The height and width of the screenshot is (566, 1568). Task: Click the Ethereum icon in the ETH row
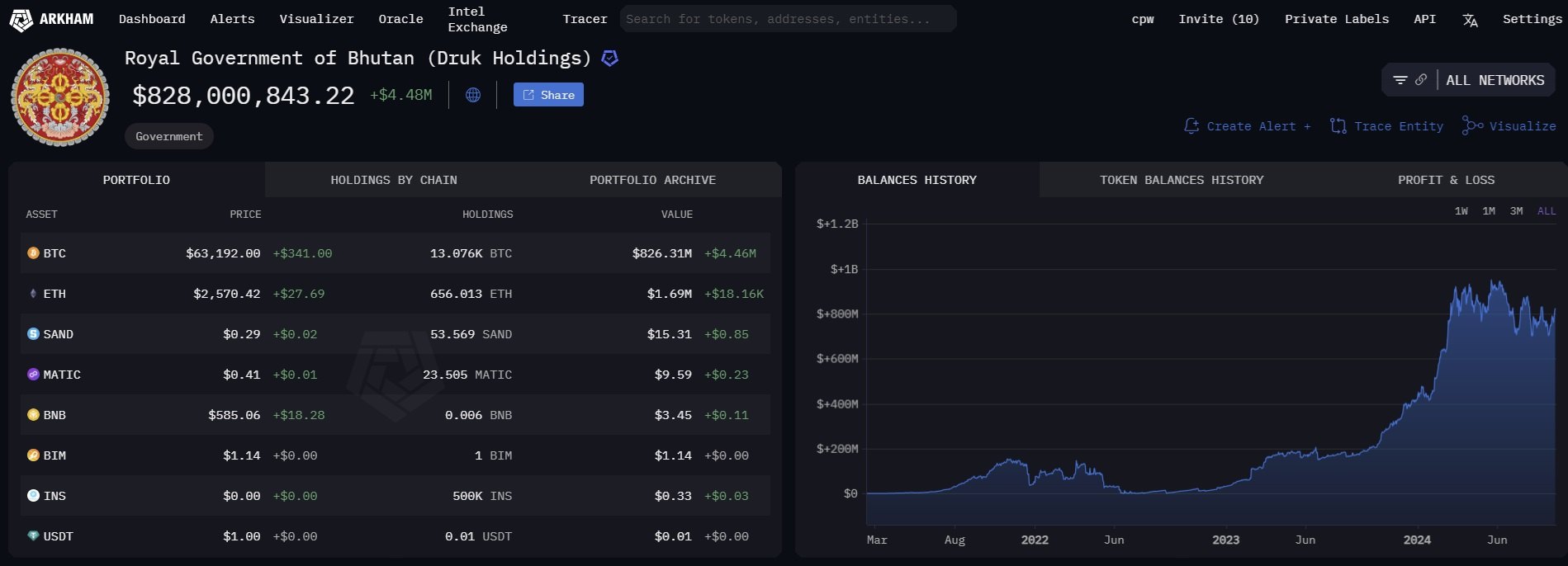click(33, 294)
